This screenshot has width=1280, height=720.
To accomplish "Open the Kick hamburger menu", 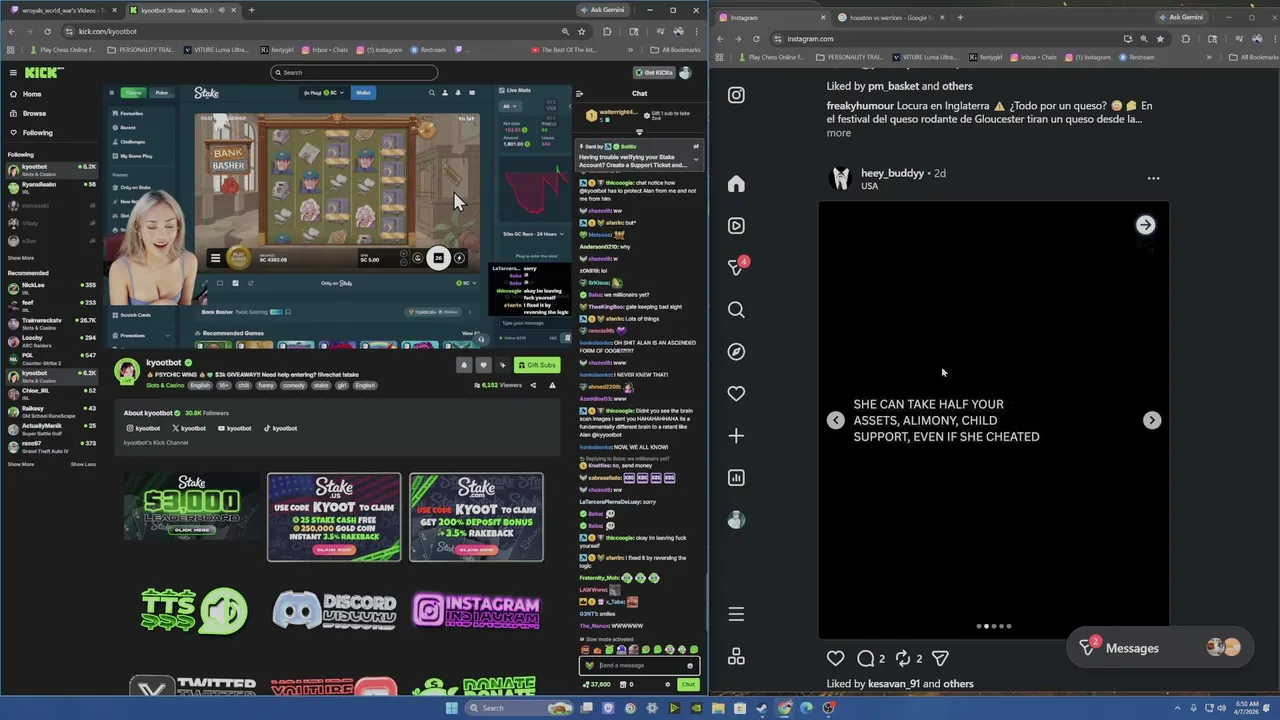I will [13, 73].
